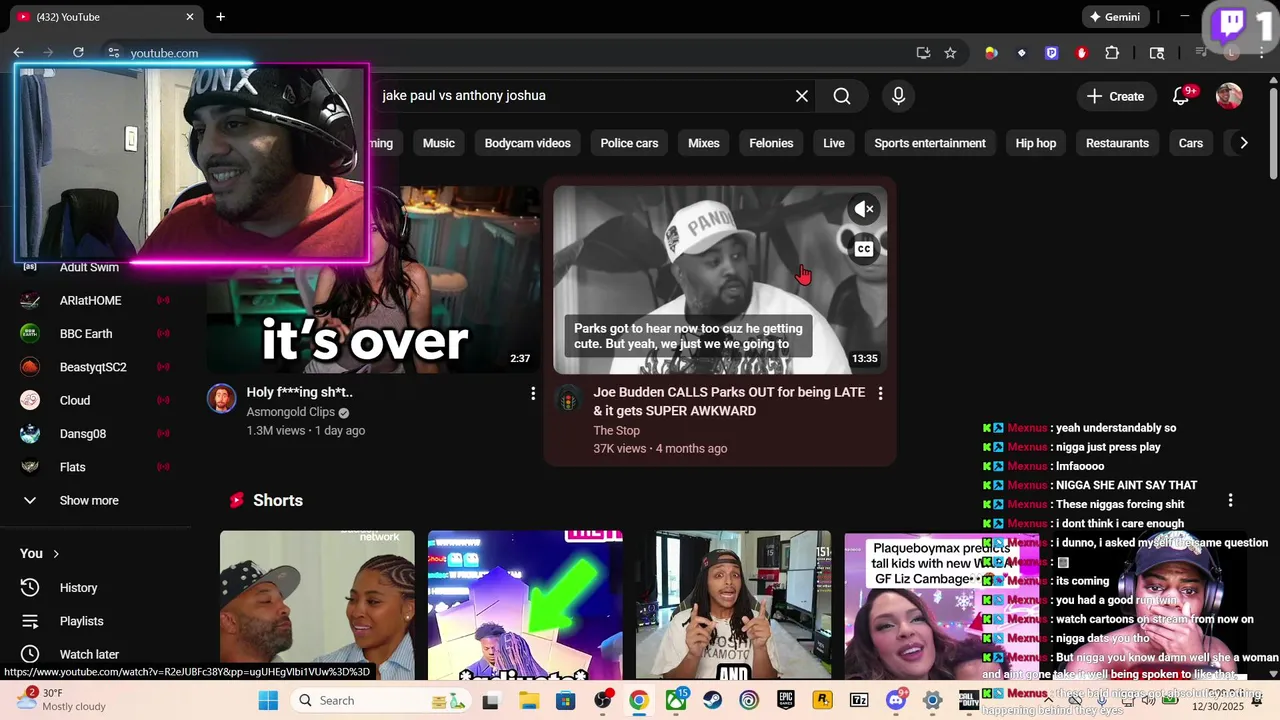Close the (432) YouTube tab
The image size is (1280, 720).
click(x=190, y=17)
